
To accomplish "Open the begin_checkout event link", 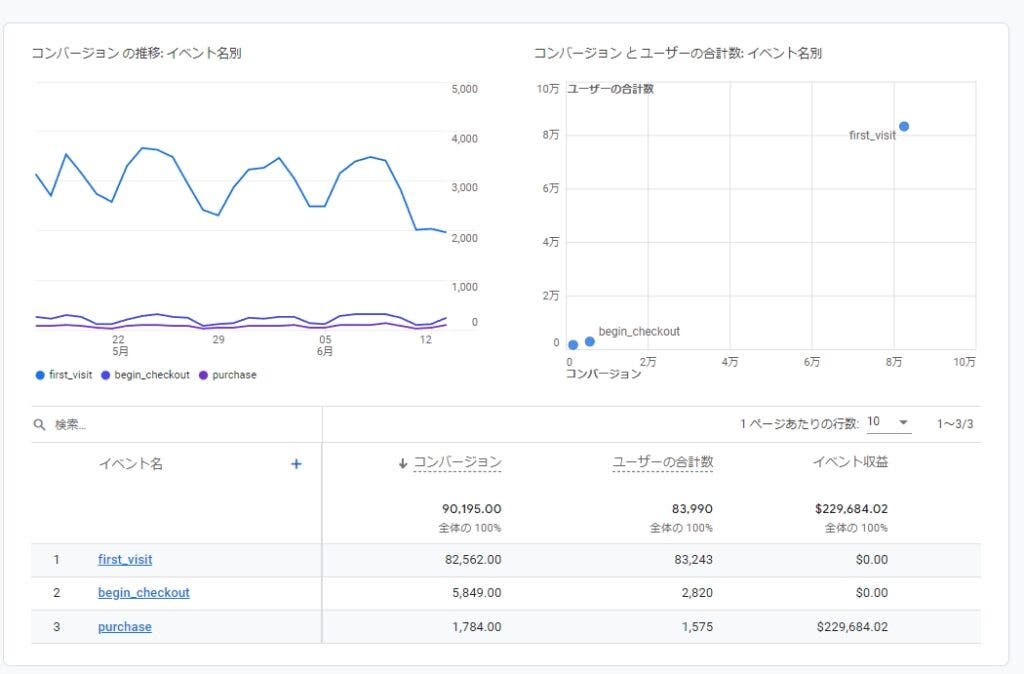I will coord(143,593).
